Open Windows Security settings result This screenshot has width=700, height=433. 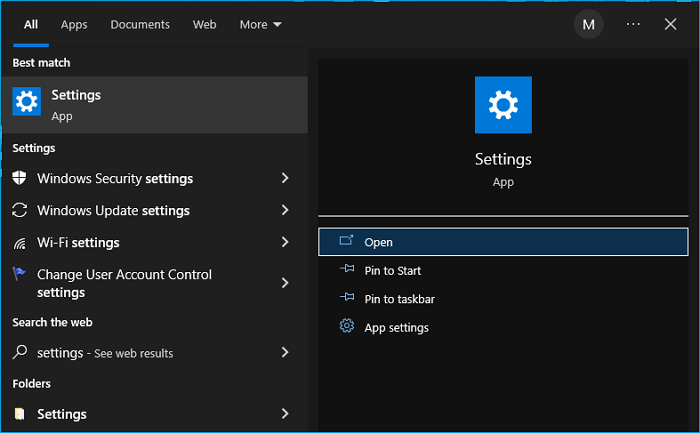pyautogui.click(x=154, y=178)
